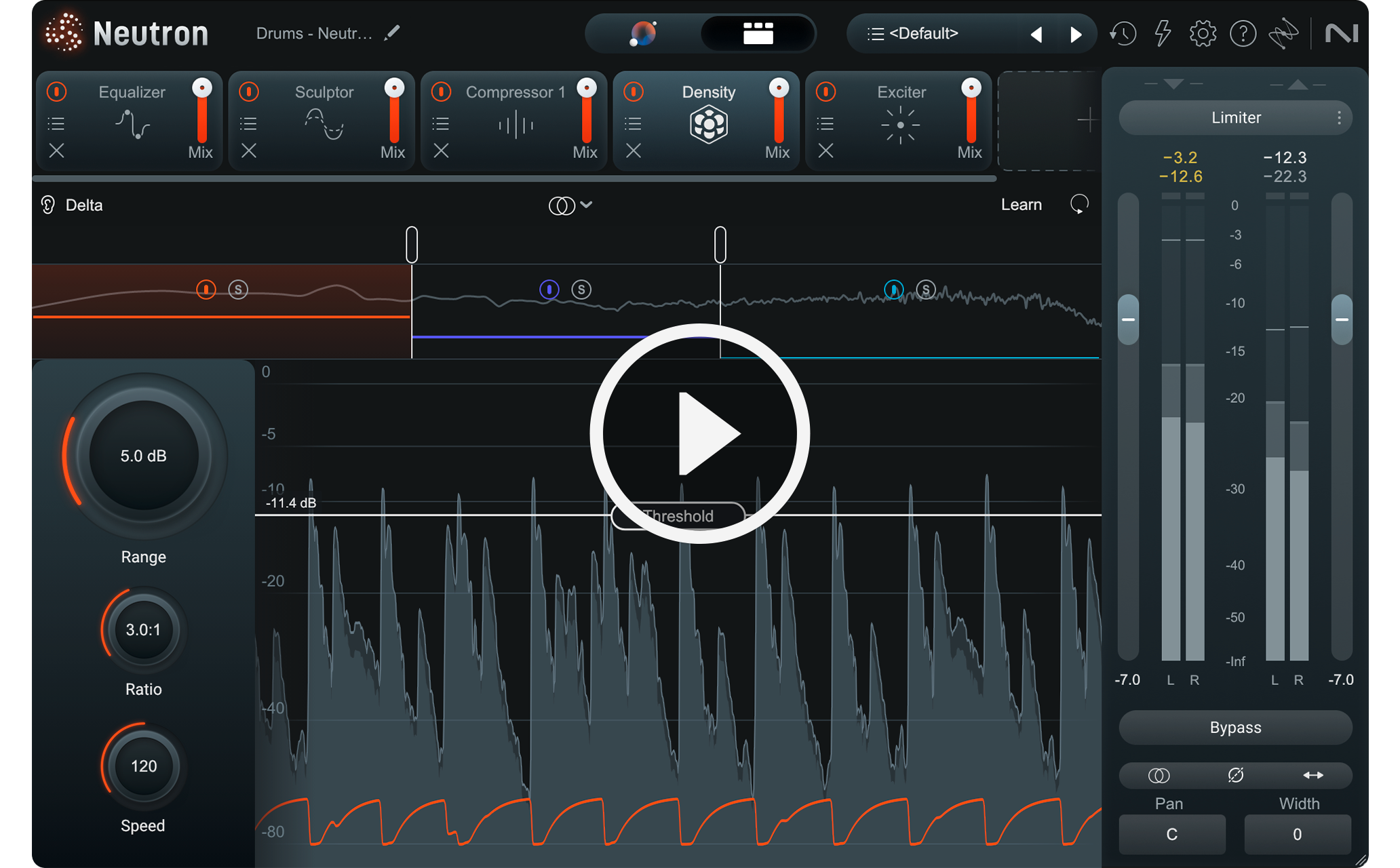Open the Density preset list menu

pos(633,123)
